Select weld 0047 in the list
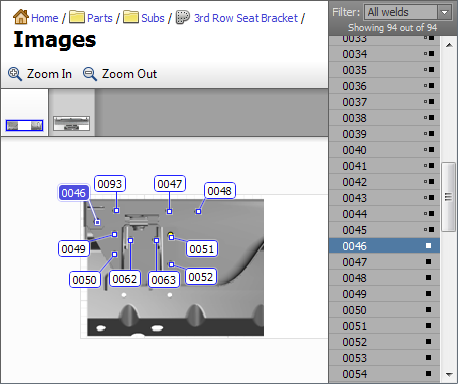 click(x=384, y=262)
